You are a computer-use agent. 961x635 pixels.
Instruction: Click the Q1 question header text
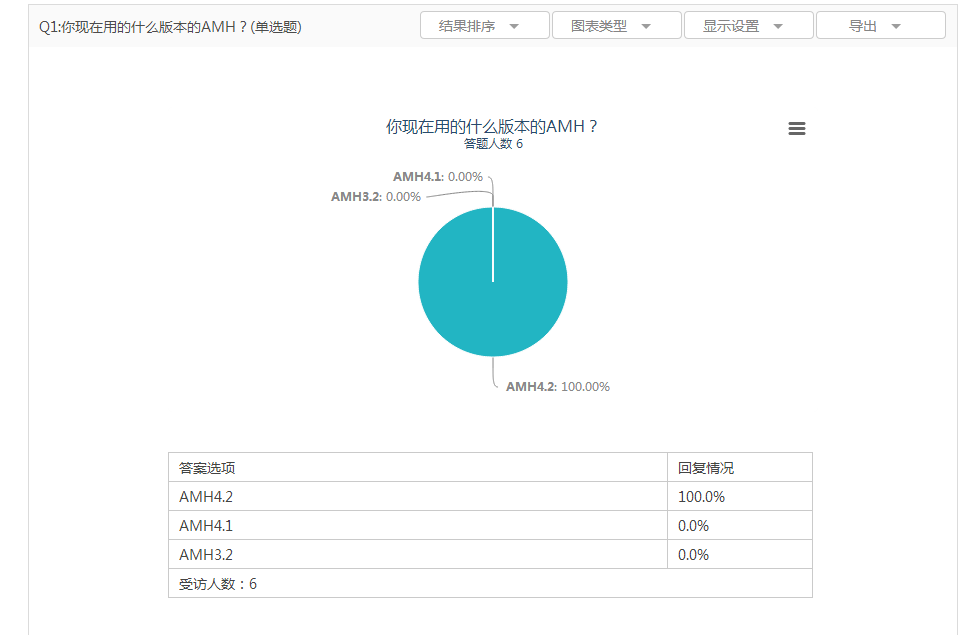point(170,27)
